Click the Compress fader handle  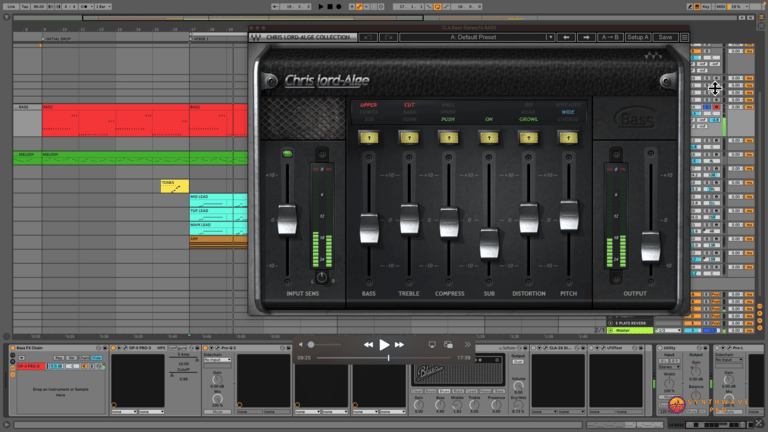coord(449,222)
